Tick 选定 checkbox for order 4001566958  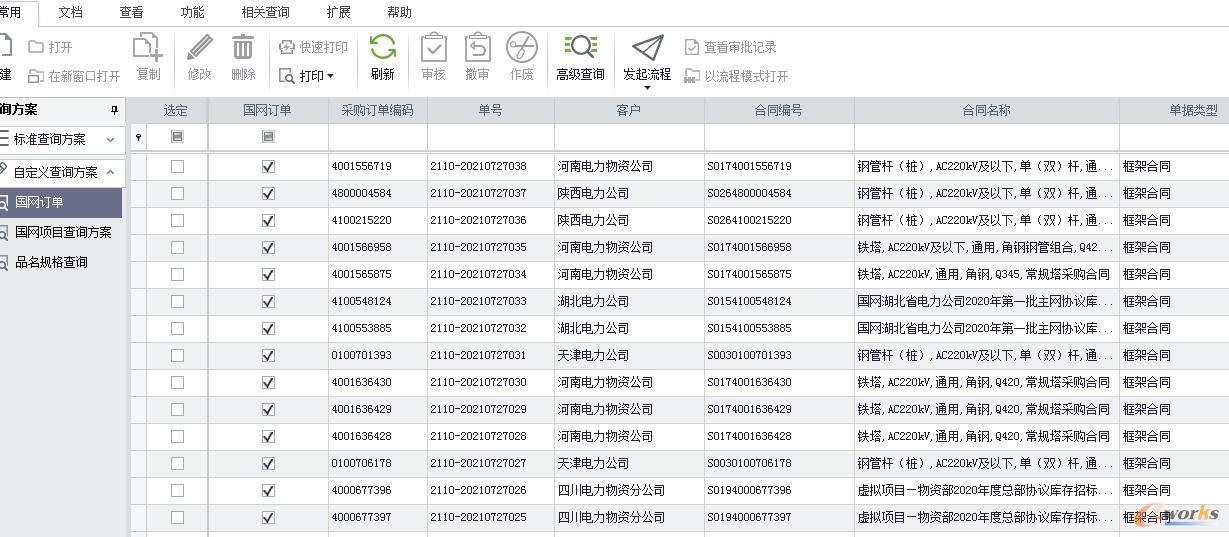click(x=177, y=247)
